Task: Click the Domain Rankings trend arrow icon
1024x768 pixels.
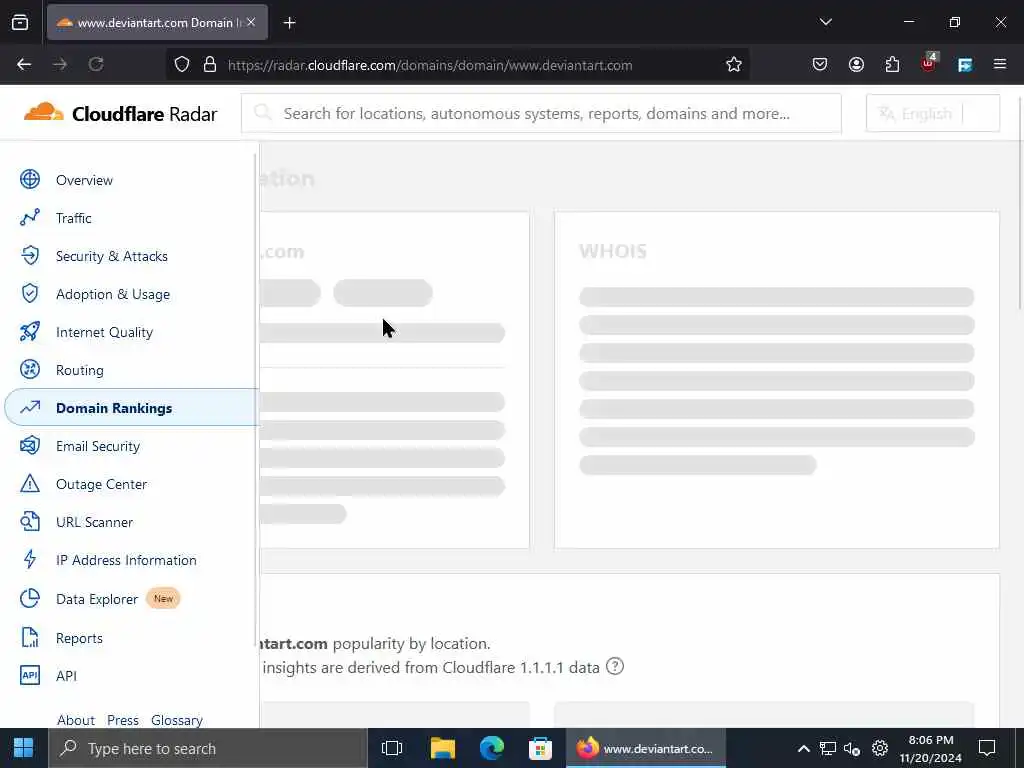Action: [x=29, y=408]
